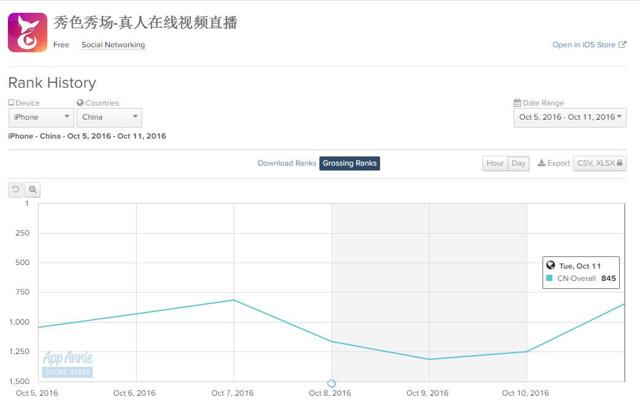
Task: Select the magnifier zoom icon above chart
Action: tap(33, 190)
